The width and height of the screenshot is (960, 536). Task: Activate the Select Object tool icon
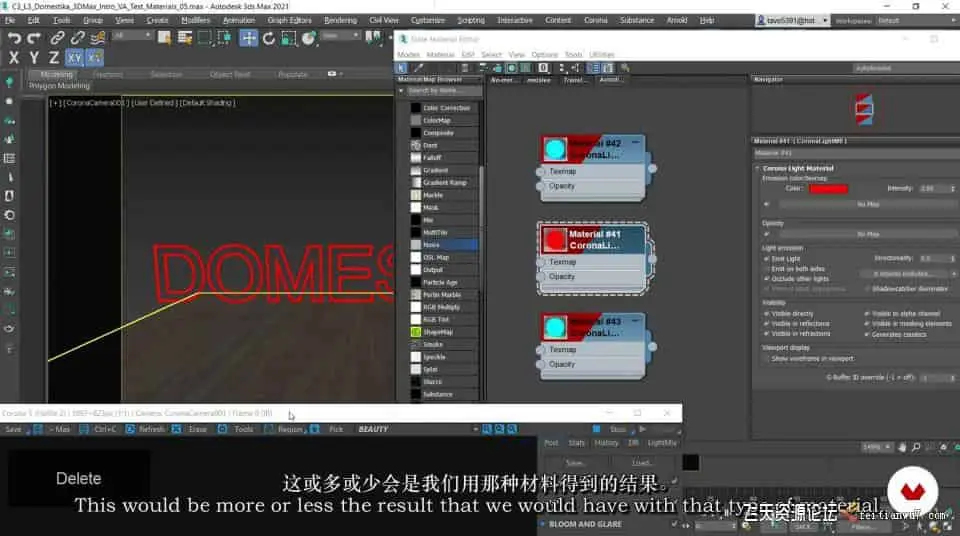pos(164,38)
